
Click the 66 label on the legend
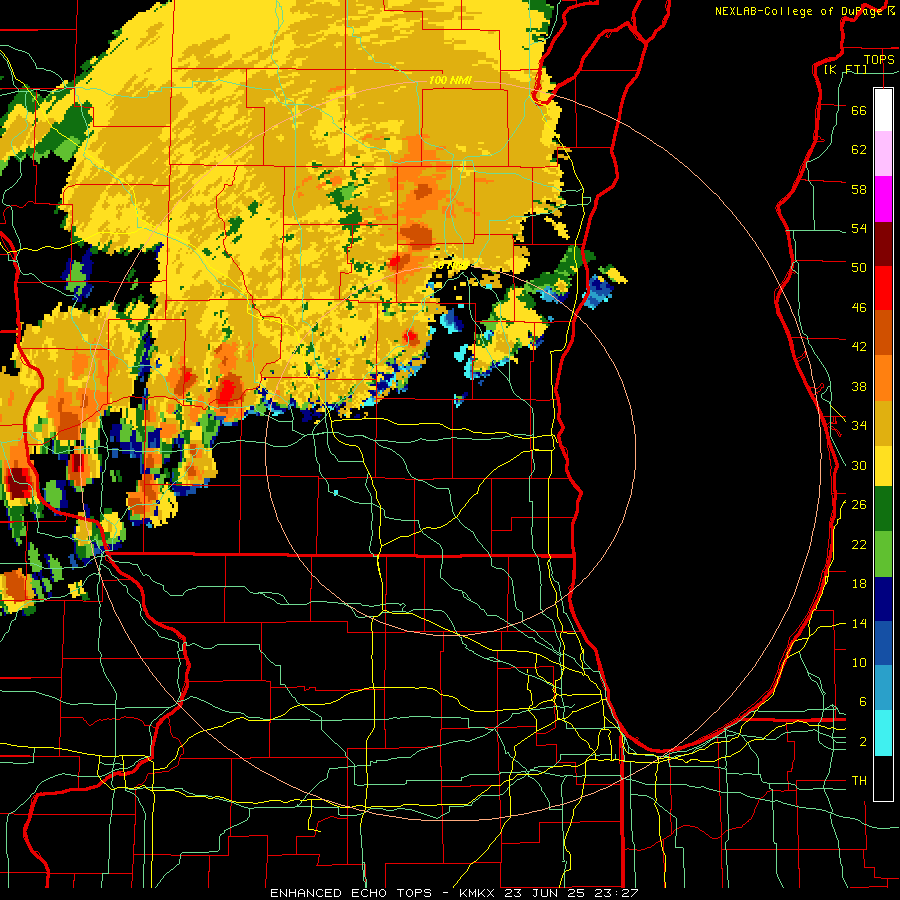(x=859, y=110)
